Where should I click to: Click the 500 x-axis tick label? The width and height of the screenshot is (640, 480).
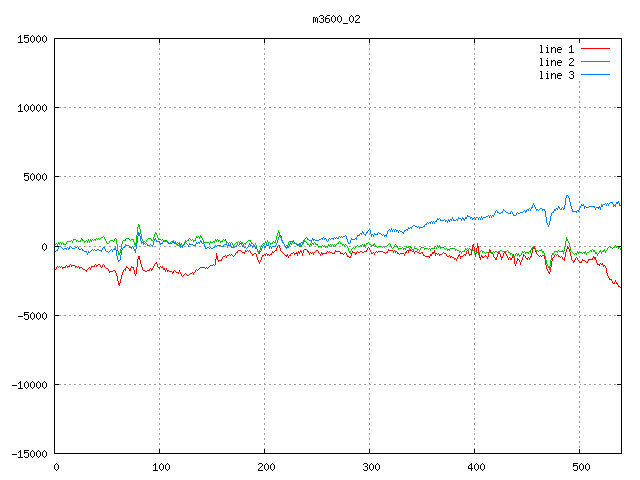coord(580,466)
